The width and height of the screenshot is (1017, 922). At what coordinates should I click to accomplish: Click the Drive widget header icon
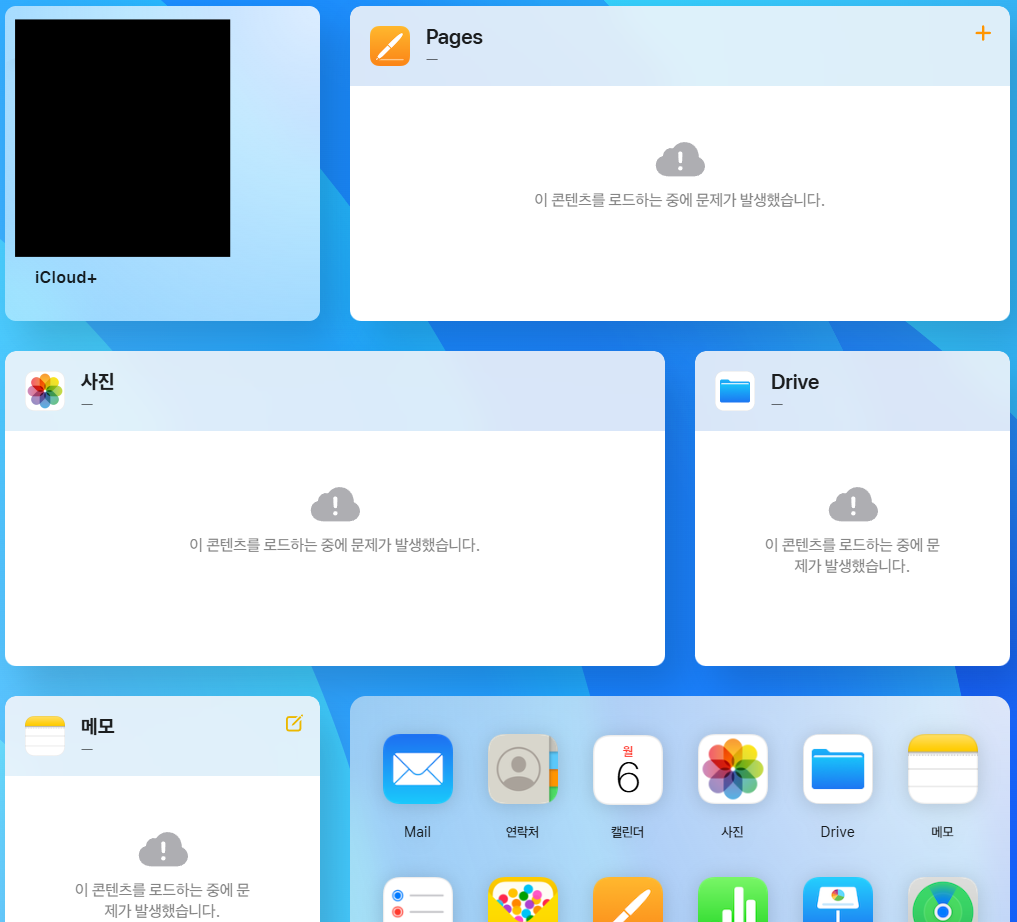(735, 391)
